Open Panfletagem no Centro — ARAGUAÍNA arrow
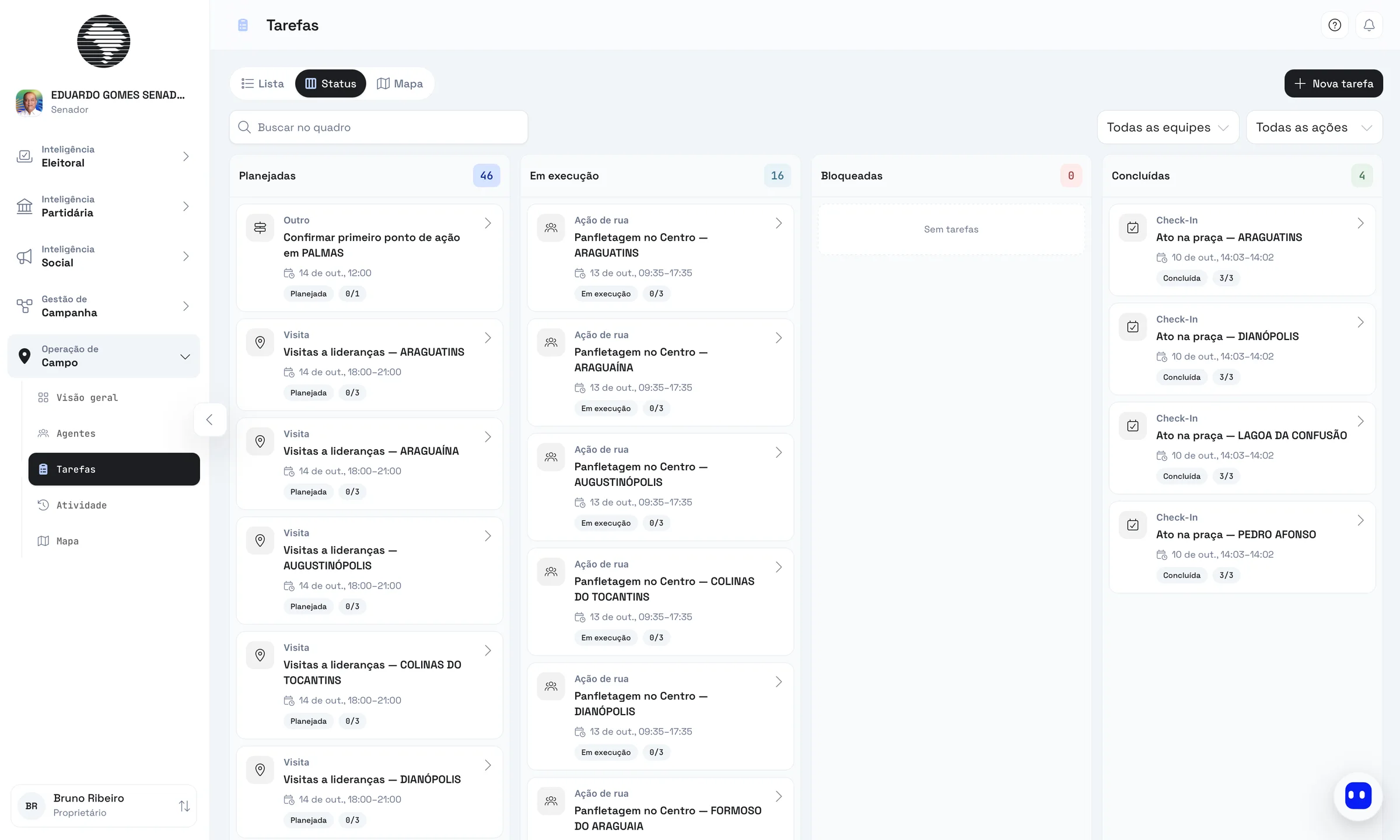This screenshot has width=1400, height=840. point(778,338)
